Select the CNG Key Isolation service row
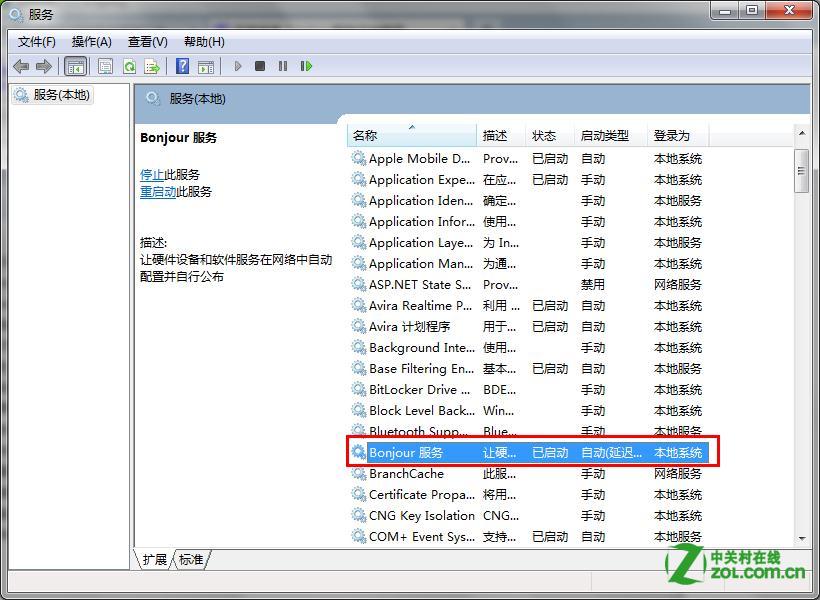820x600 pixels. [x=528, y=515]
